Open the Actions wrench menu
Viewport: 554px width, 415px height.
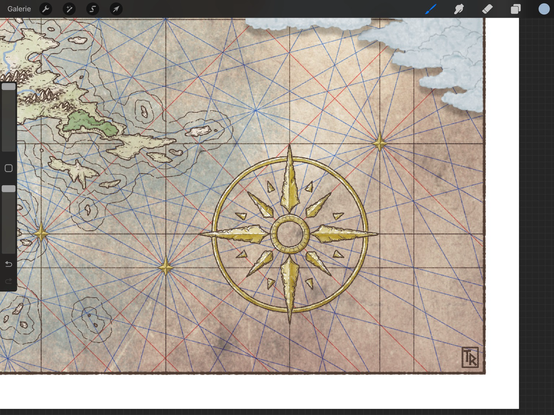click(46, 9)
